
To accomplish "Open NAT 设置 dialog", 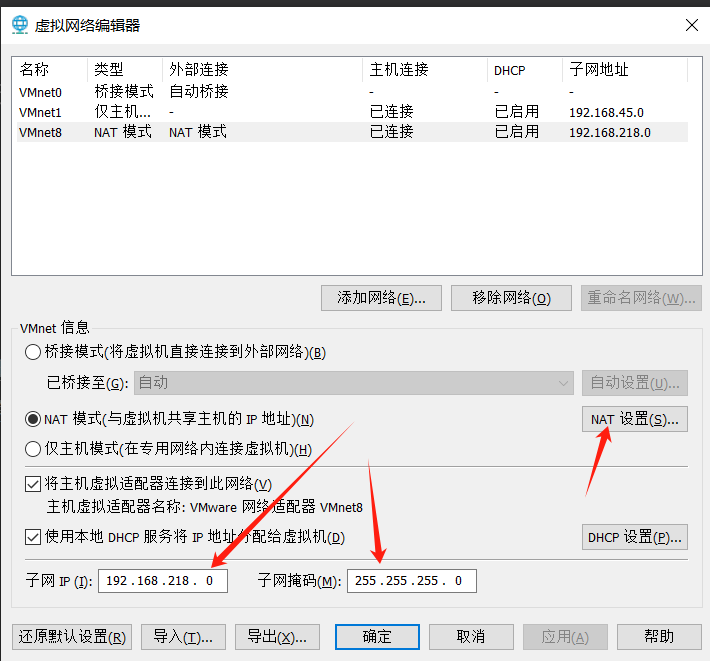I will click(635, 419).
